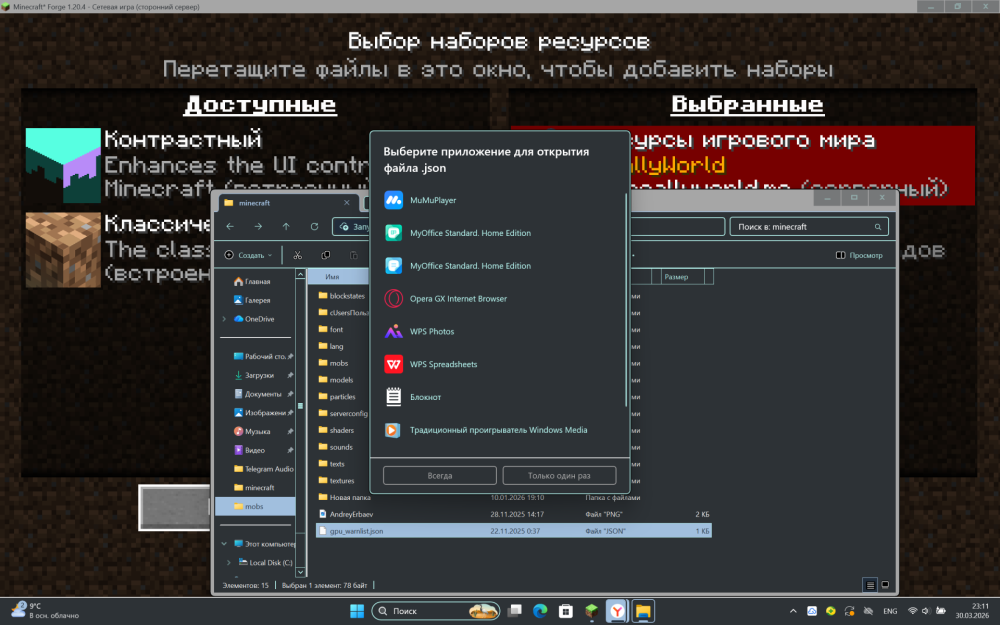
Task: Select the models folder
Action: pyautogui.click(x=336, y=380)
